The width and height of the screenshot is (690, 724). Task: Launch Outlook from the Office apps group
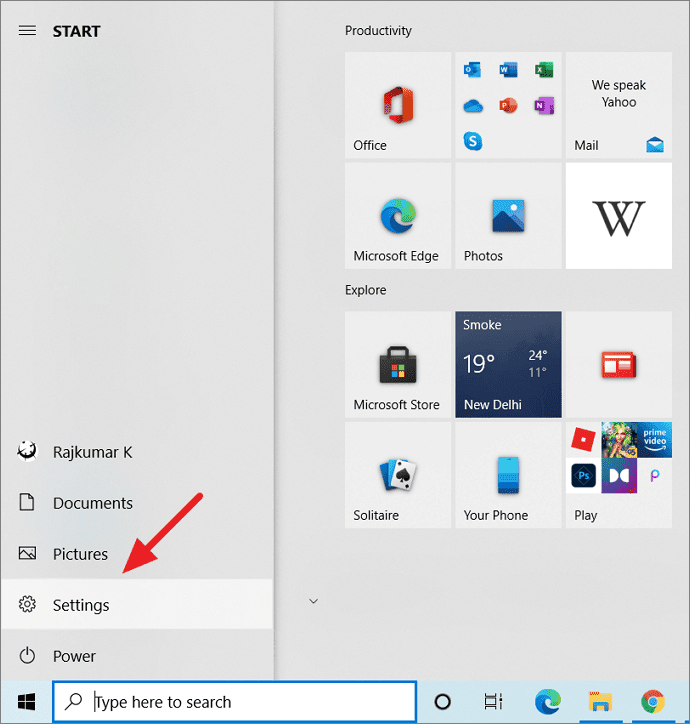point(472,70)
